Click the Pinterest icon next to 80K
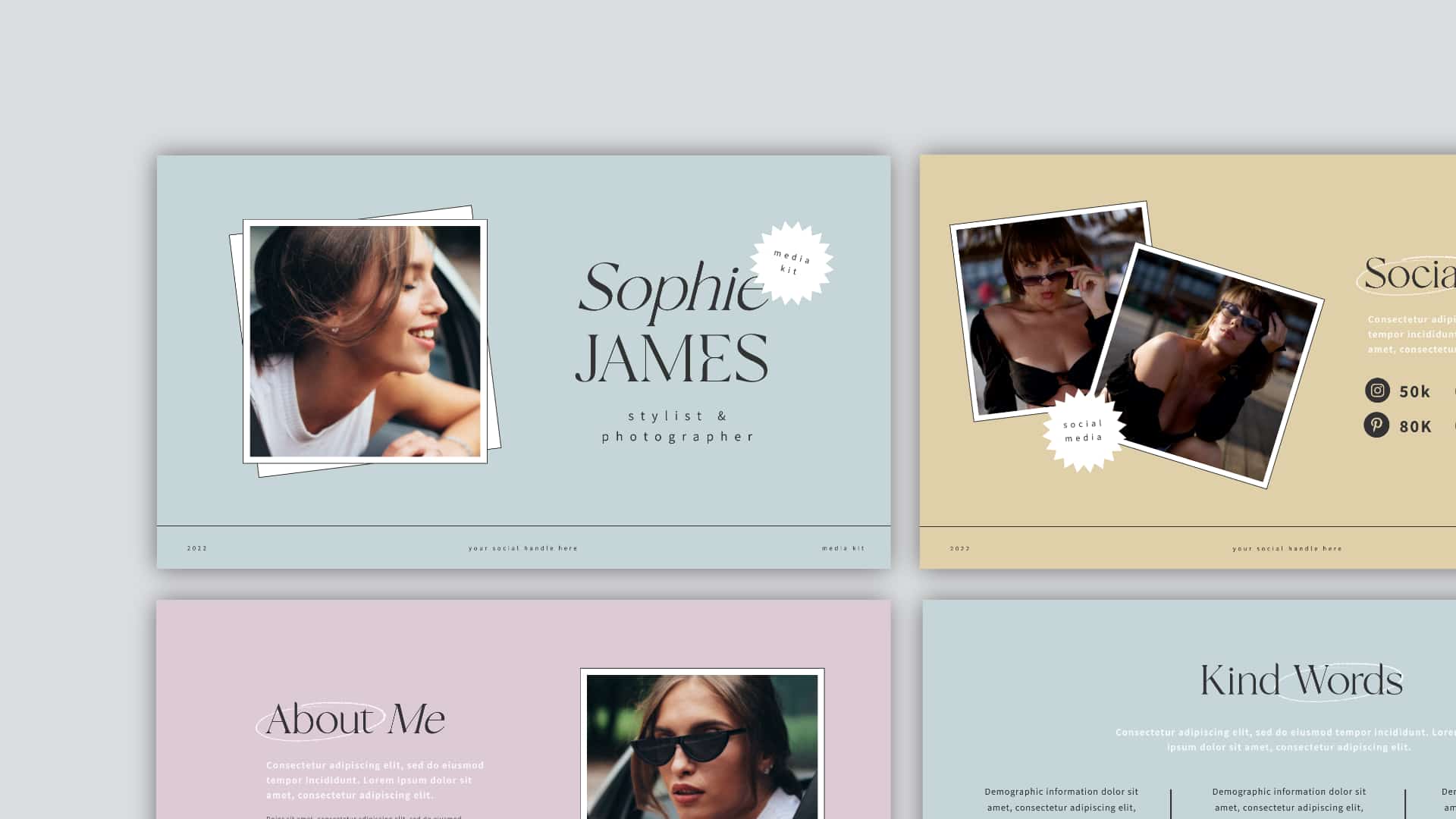1456x819 pixels. (1376, 425)
